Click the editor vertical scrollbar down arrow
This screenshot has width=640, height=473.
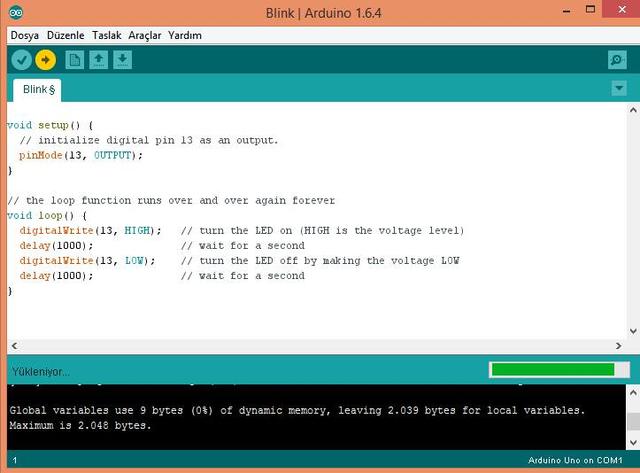click(x=633, y=331)
